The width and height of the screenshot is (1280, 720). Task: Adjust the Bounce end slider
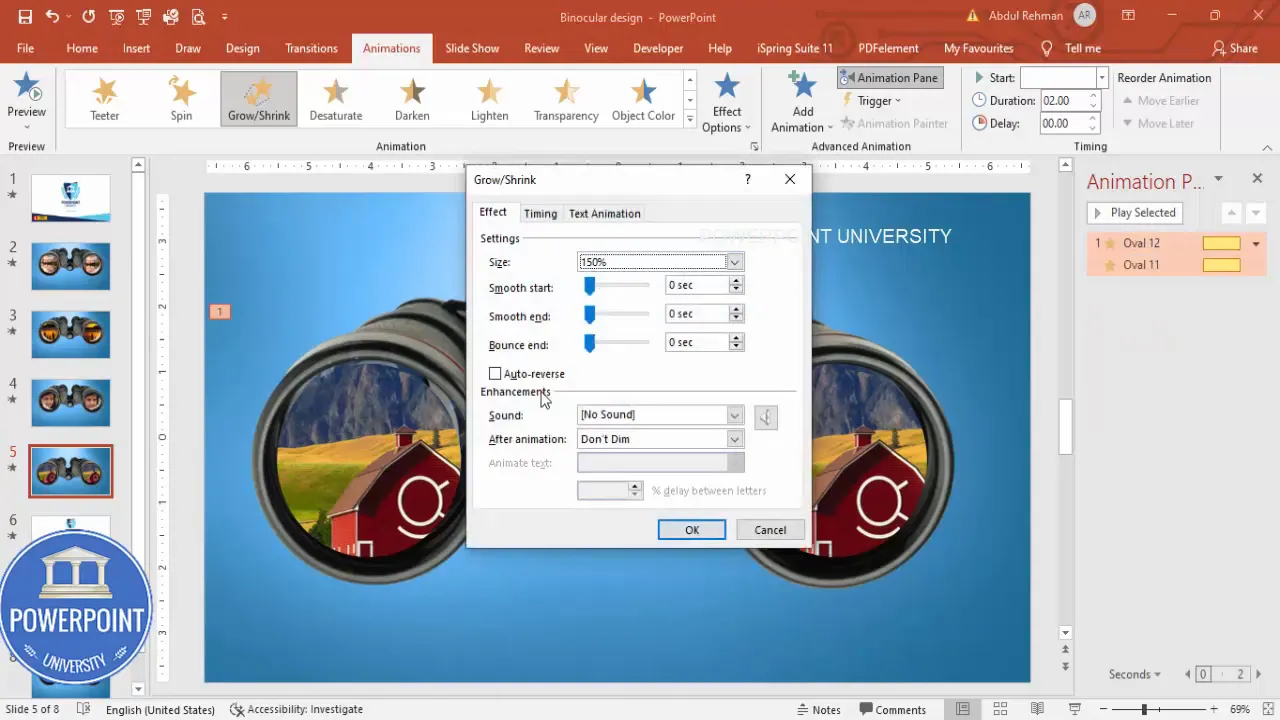click(589, 343)
